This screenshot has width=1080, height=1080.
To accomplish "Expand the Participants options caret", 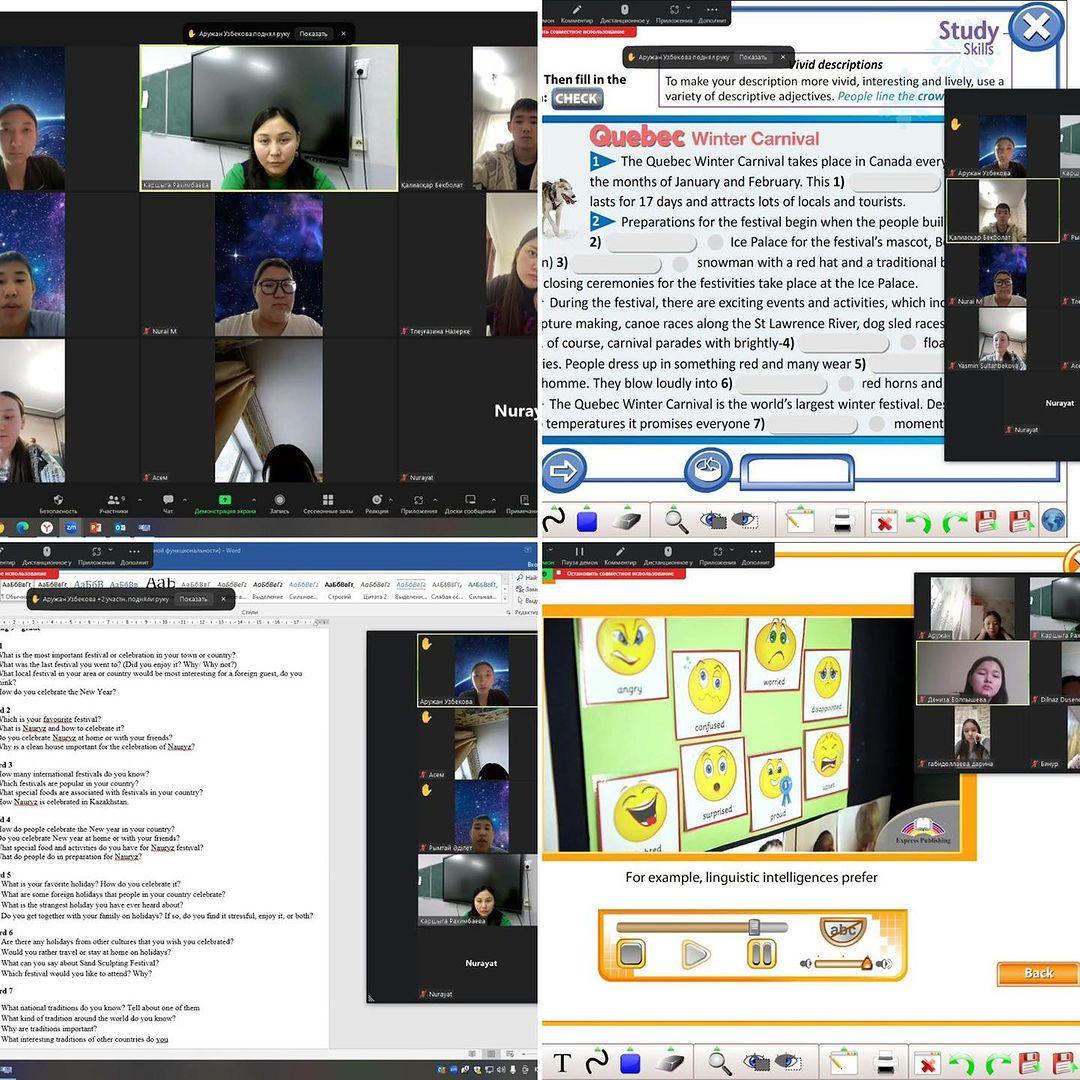I will [x=141, y=499].
